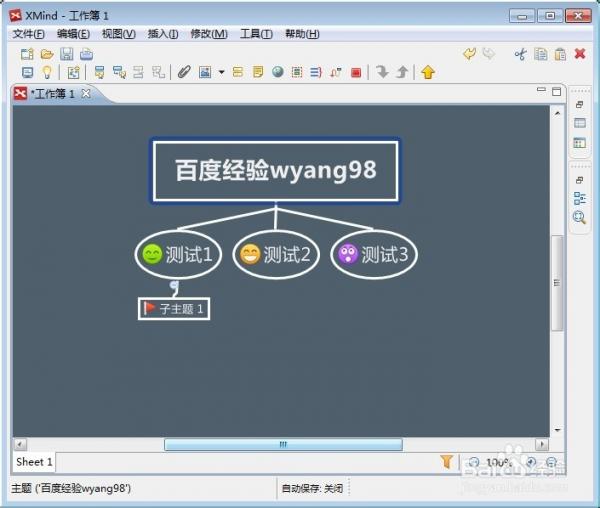Expand the dropdown arrow beside the image icon

click(221, 72)
